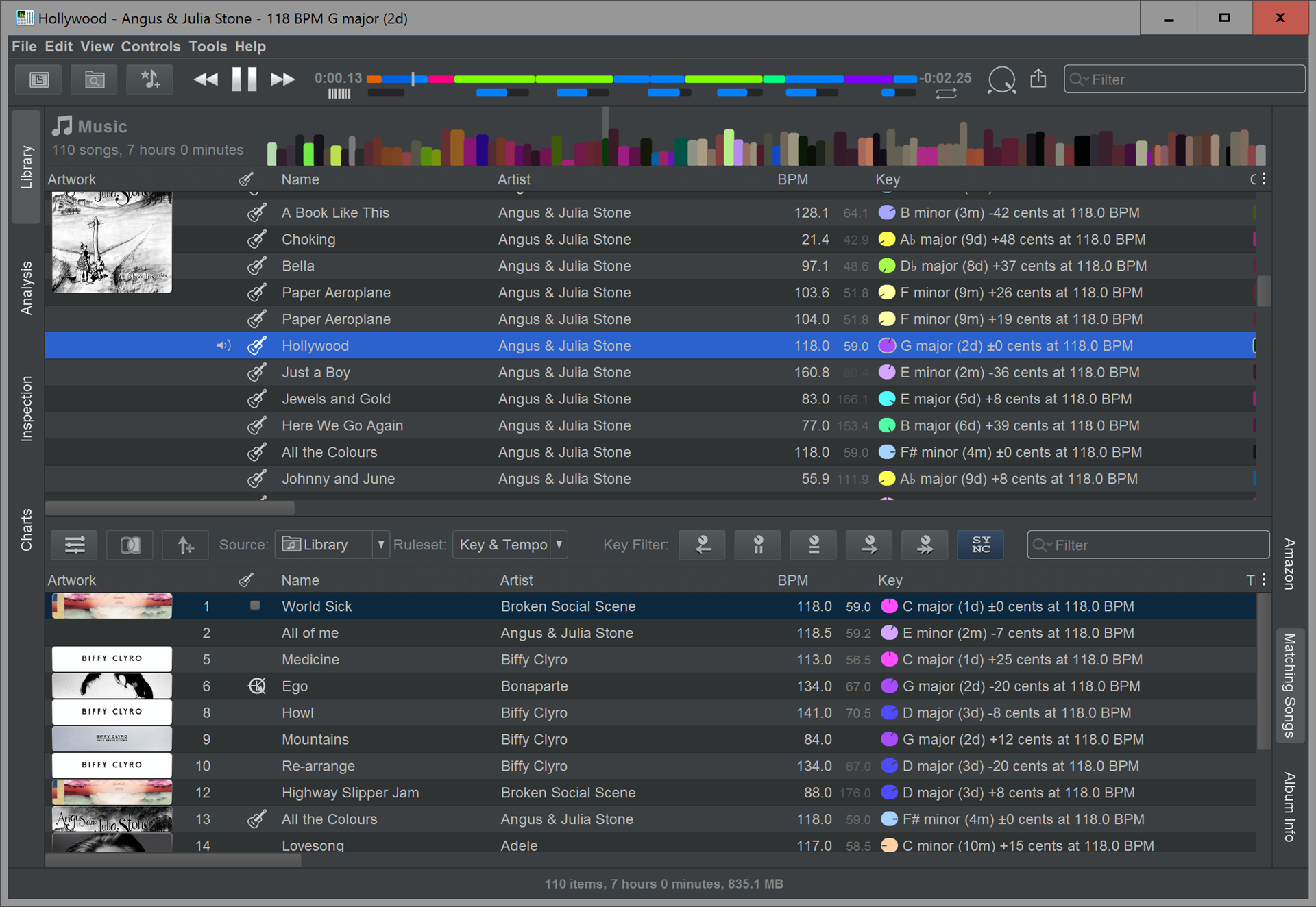
Task: Open the Tools menu
Action: pos(208,47)
